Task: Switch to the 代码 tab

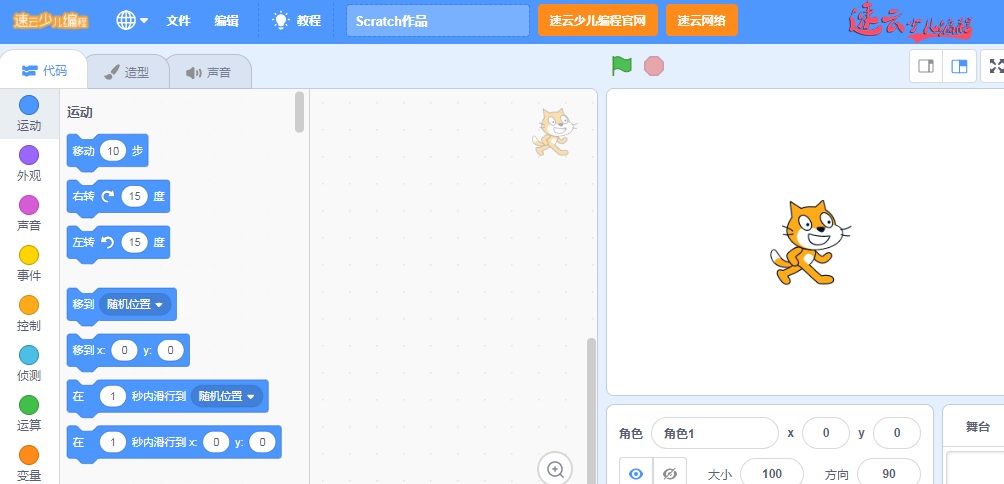Action: click(44, 70)
